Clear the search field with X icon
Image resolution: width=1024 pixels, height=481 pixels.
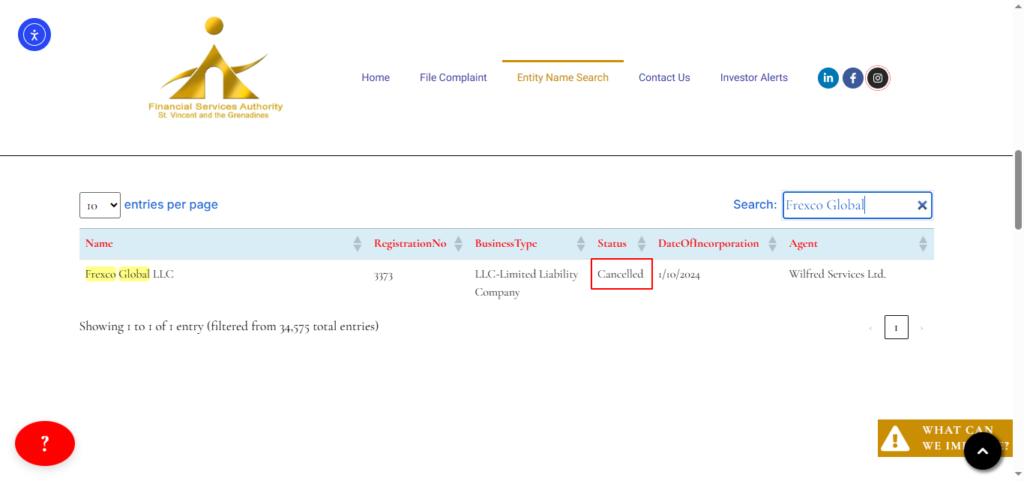[x=922, y=205]
